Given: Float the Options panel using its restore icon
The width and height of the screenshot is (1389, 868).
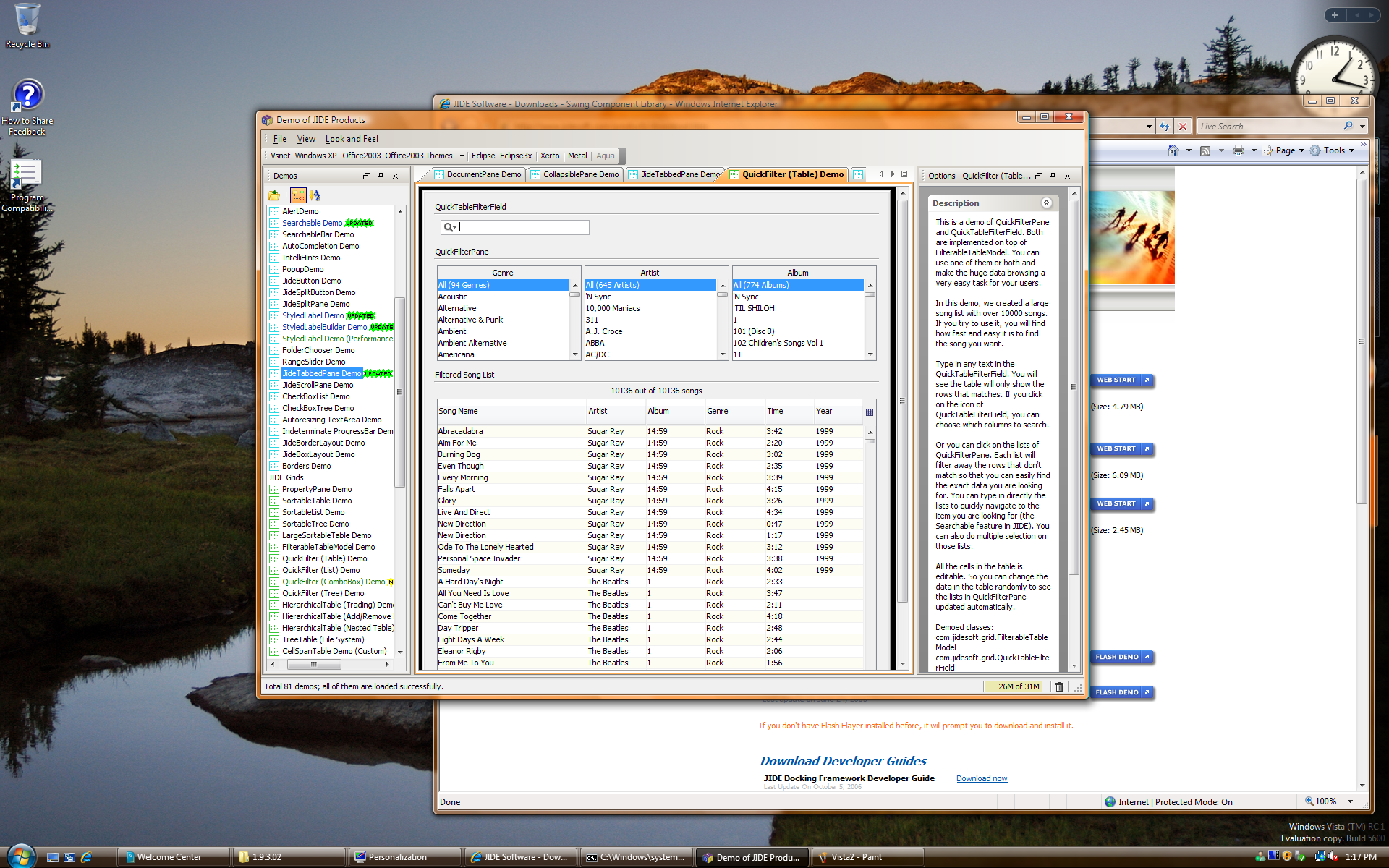Looking at the screenshot, I should pyautogui.click(x=1039, y=176).
